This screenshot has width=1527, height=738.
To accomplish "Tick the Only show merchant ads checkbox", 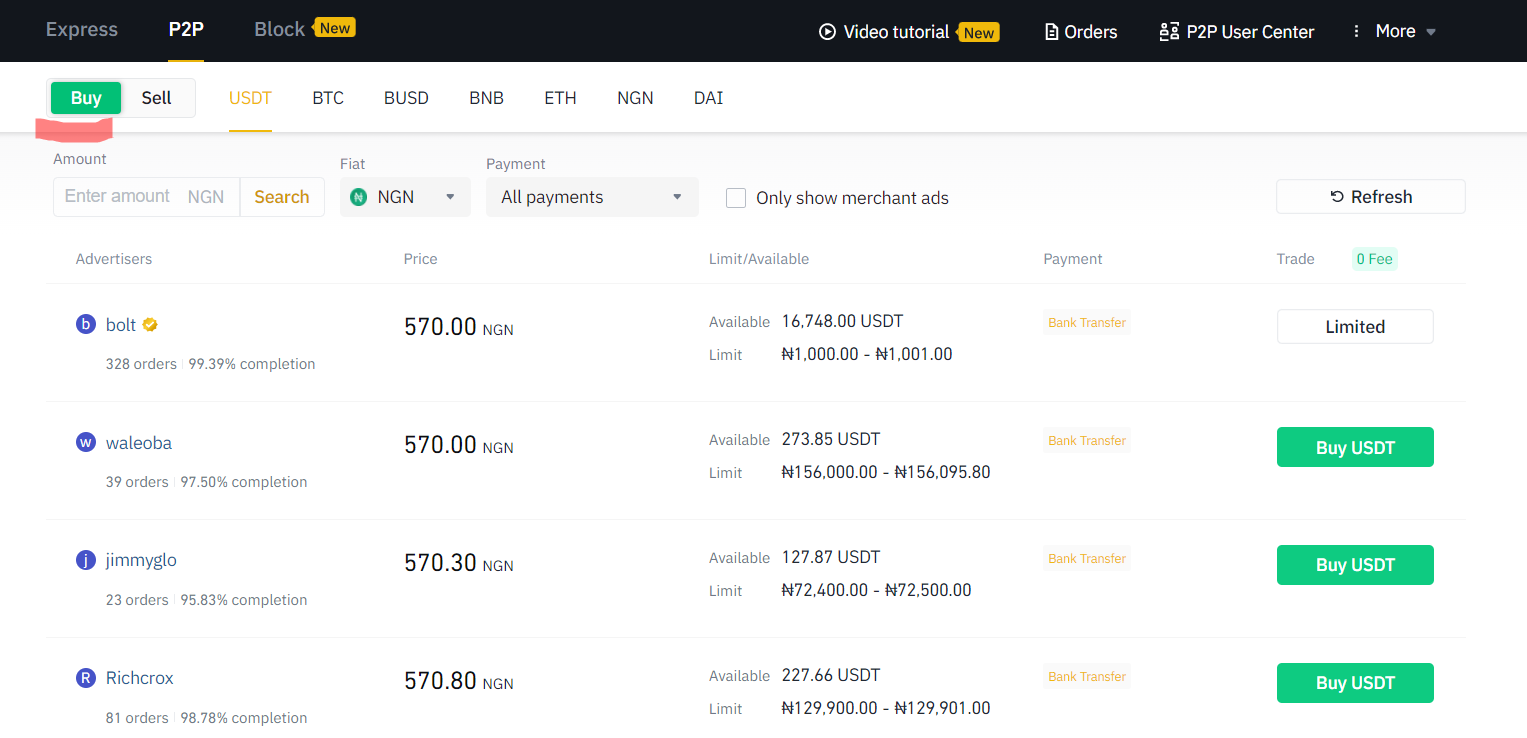I will click(x=736, y=198).
